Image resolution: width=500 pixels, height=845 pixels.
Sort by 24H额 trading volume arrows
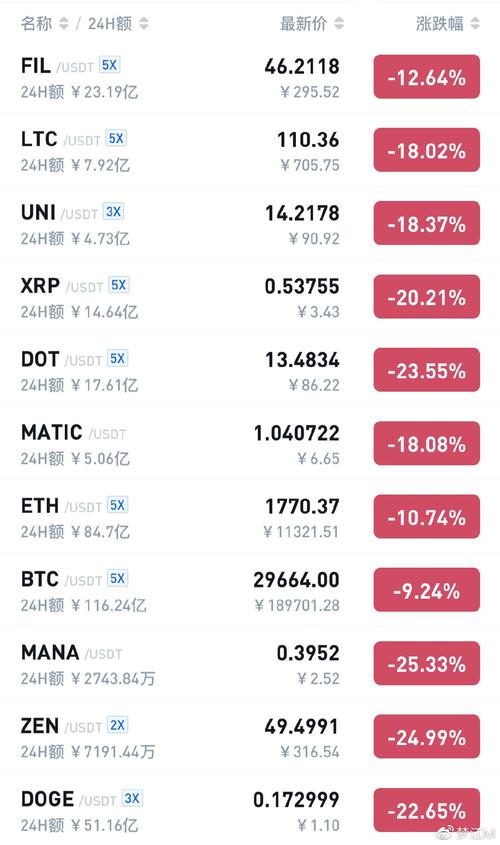point(143,23)
